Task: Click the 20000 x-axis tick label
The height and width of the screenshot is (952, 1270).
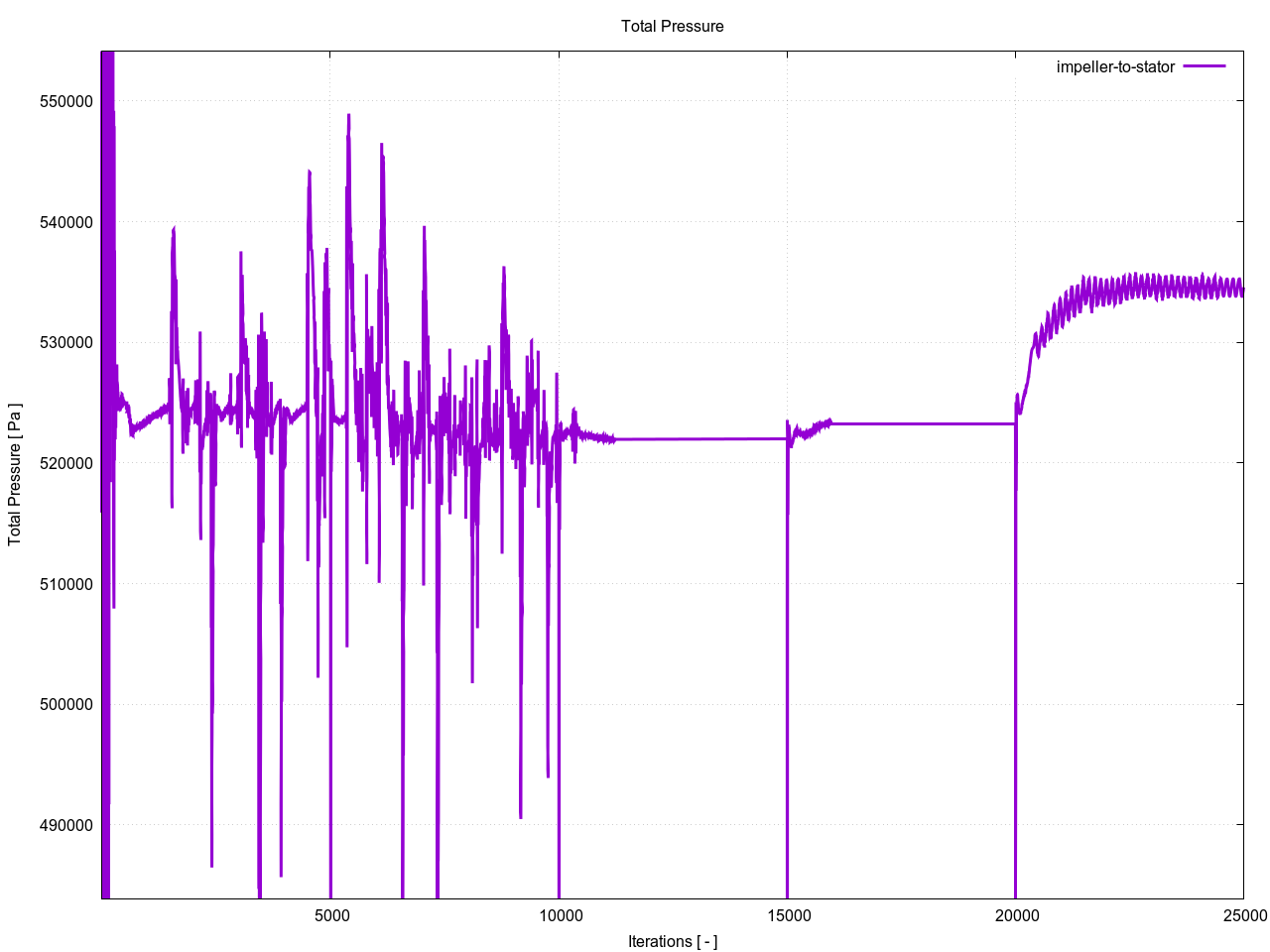Action: click(1016, 915)
